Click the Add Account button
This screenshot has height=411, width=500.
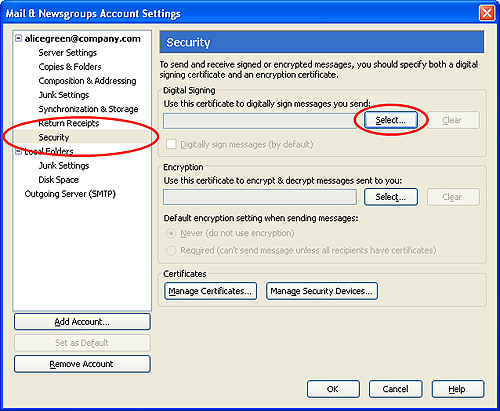click(x=82, y=322)
